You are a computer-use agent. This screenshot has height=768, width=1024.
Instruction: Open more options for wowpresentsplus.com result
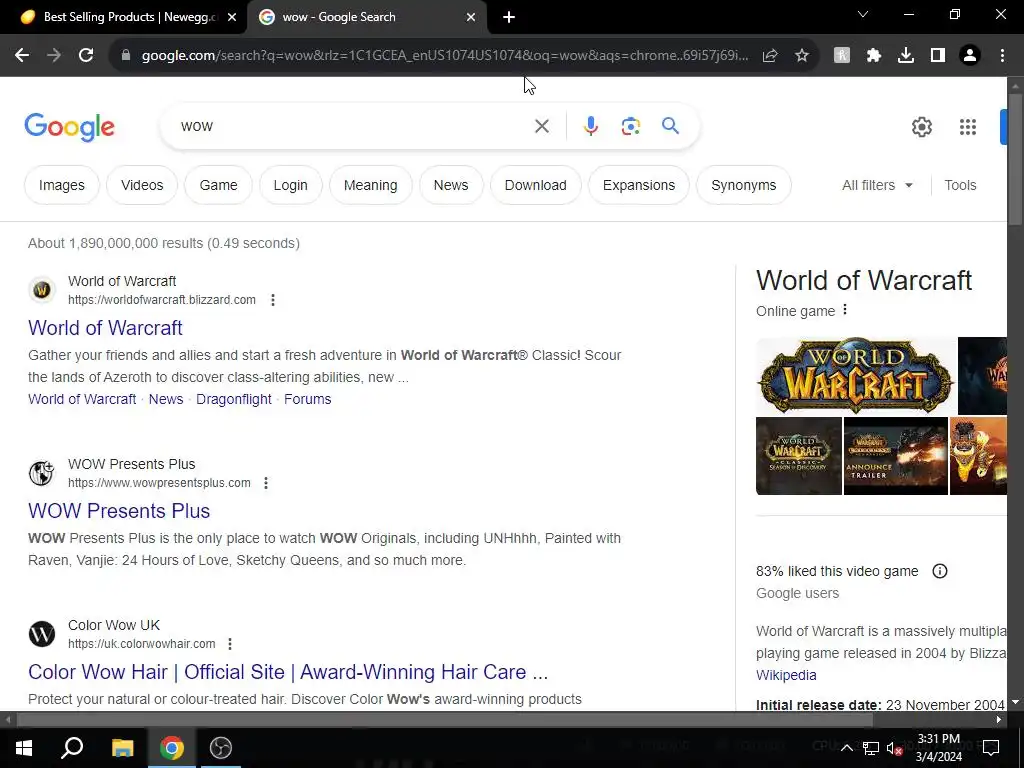point(266,483)
